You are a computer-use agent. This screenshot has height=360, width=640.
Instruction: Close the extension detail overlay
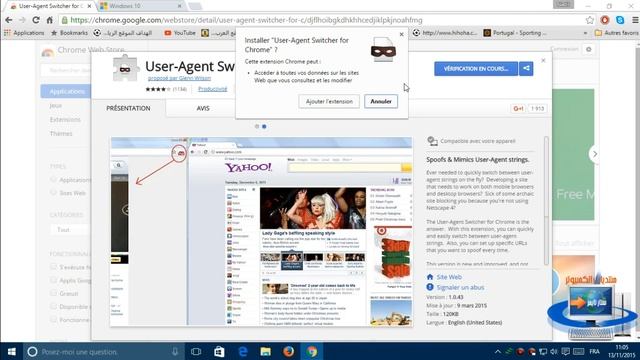point(543,60)
